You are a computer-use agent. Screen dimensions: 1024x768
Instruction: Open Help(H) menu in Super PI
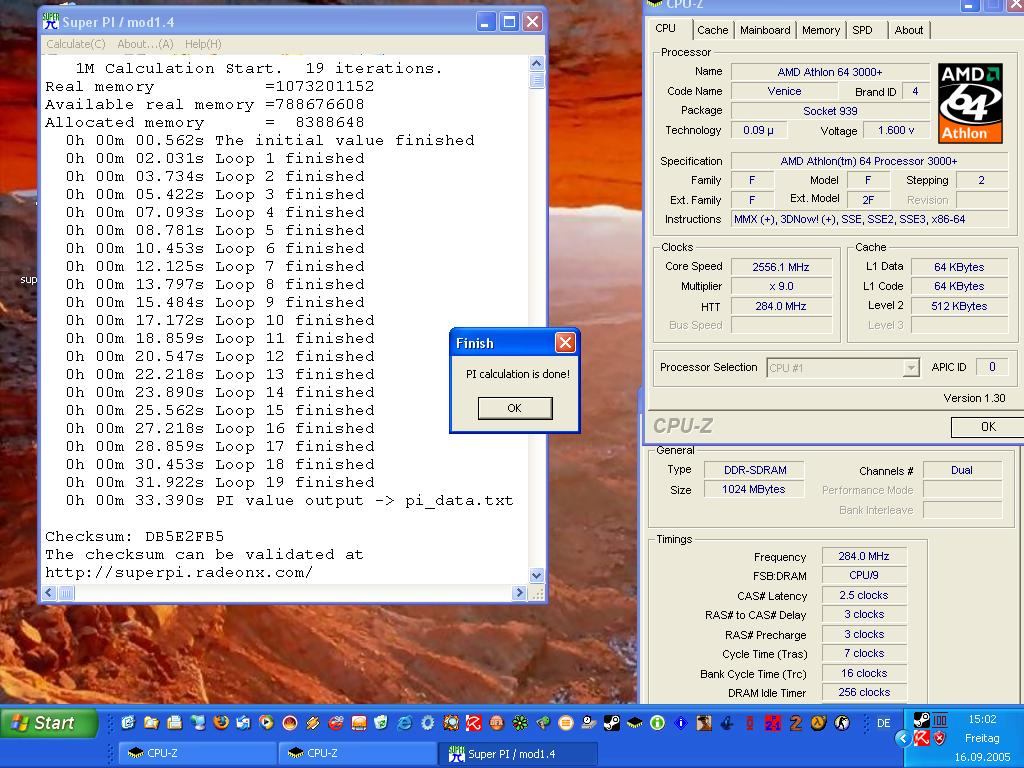pos(203,44)
